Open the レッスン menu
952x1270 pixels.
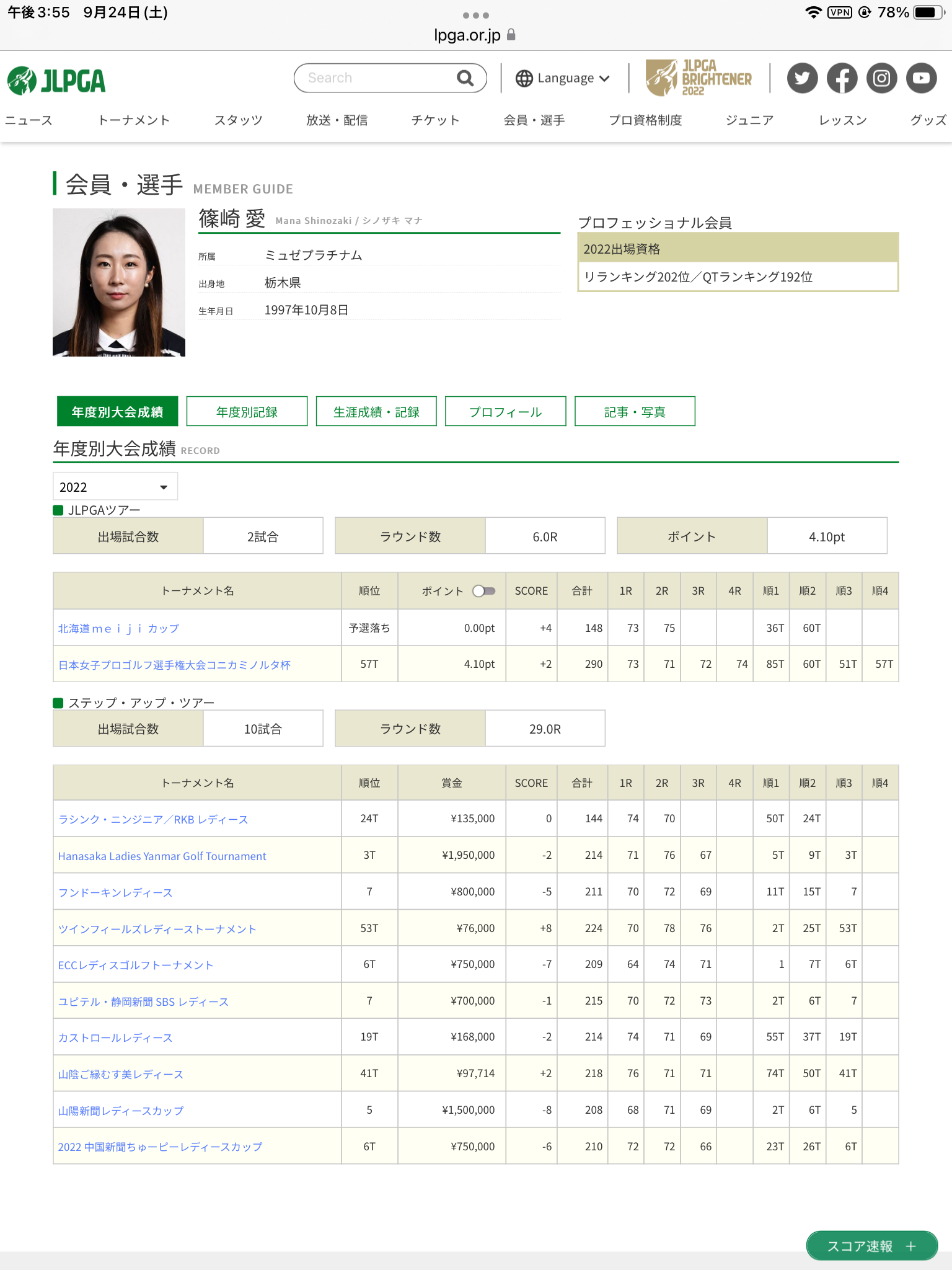click(x=843, y=120)
